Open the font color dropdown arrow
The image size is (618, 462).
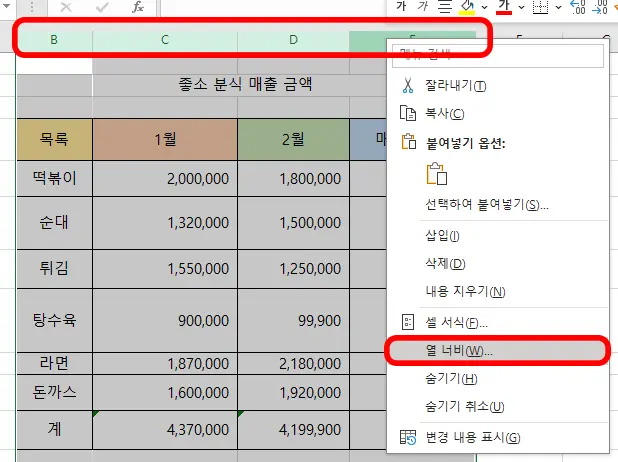coord(521,7)
